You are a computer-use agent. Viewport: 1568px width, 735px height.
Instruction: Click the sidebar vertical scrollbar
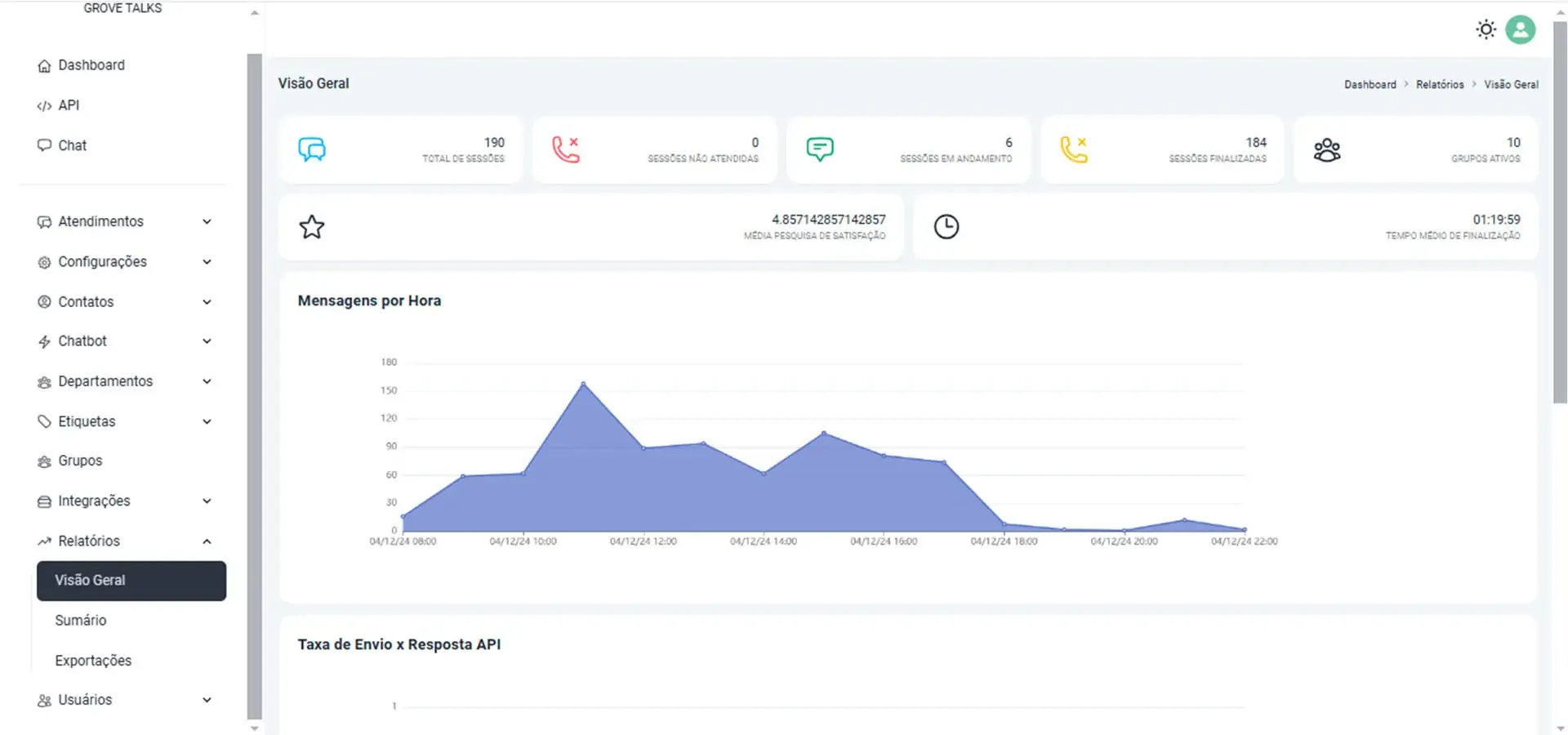click(x=254, y=384)
